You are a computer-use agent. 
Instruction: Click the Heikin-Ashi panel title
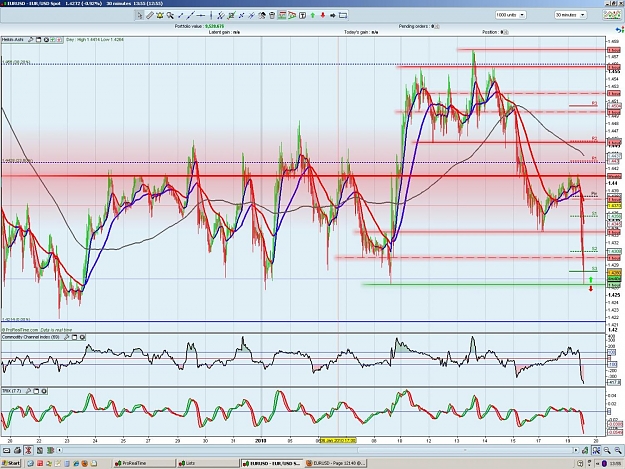13,40
